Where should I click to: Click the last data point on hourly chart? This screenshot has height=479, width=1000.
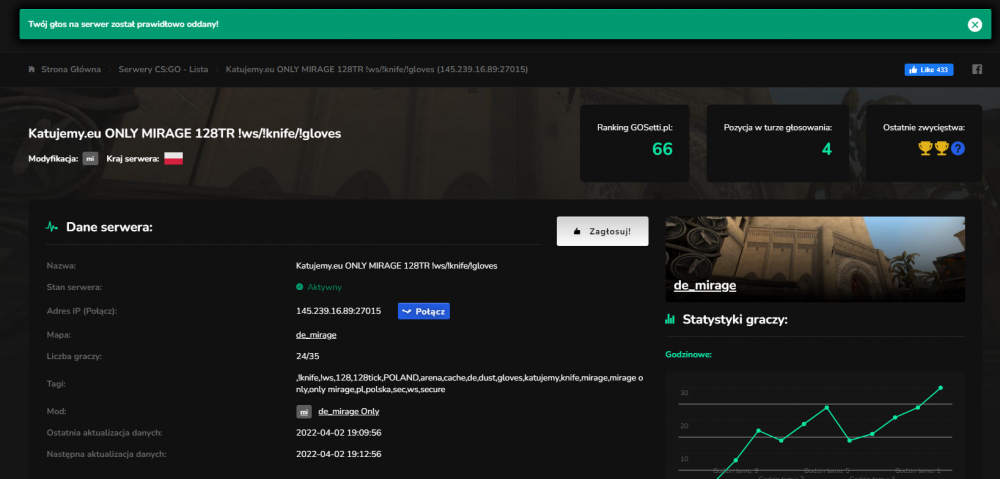[940, 388]
